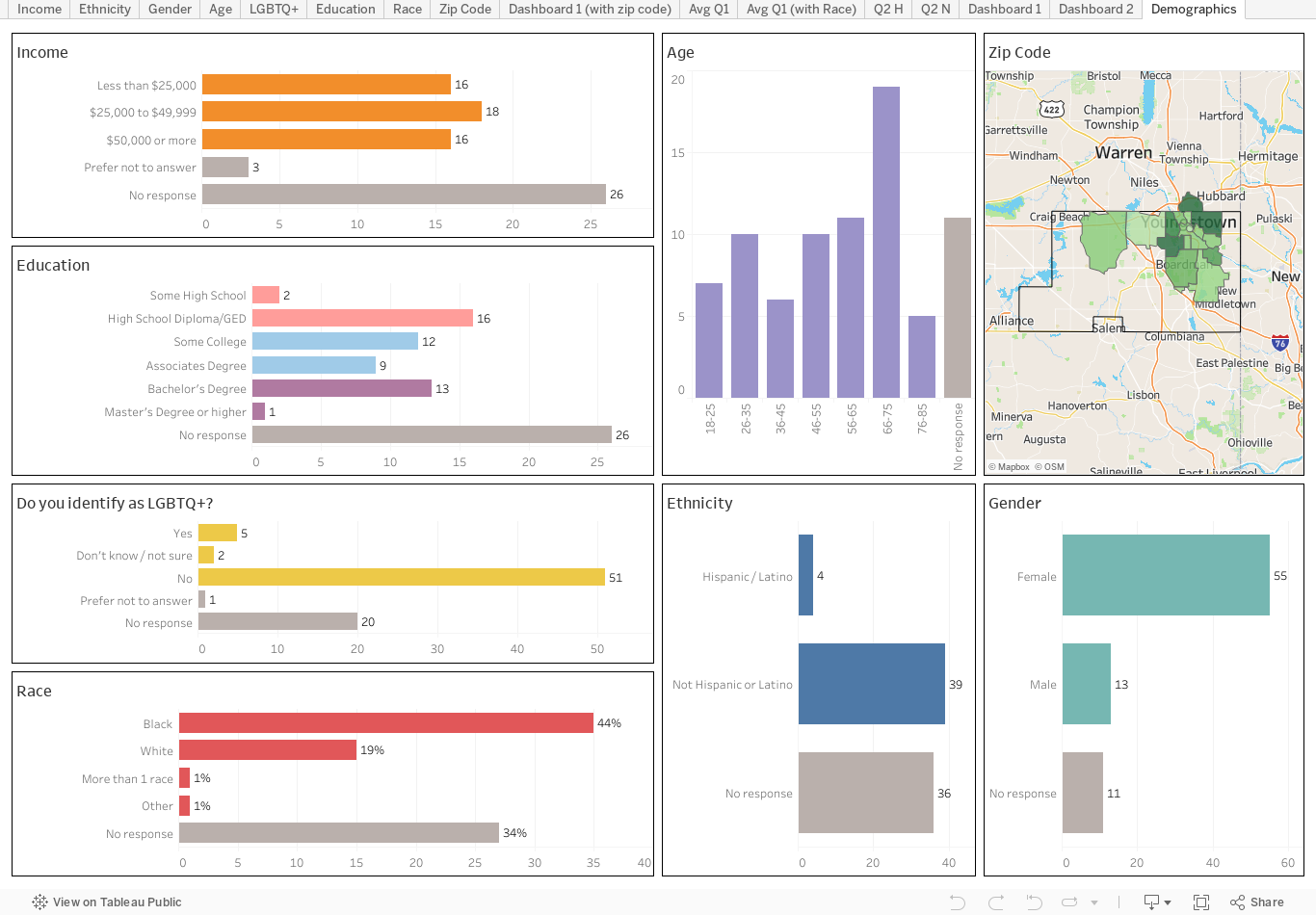Click the large green zip region west of Youngstown
The height and width of the screenshot is (915, 1316).
(x=1104, y=242)
